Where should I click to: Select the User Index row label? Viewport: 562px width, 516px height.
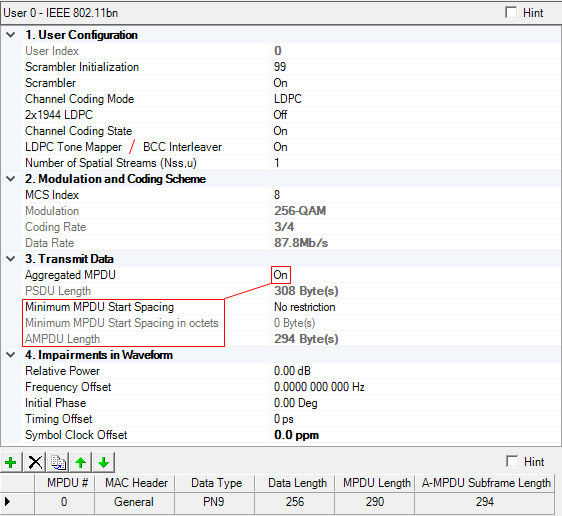(x=52, y=51)
